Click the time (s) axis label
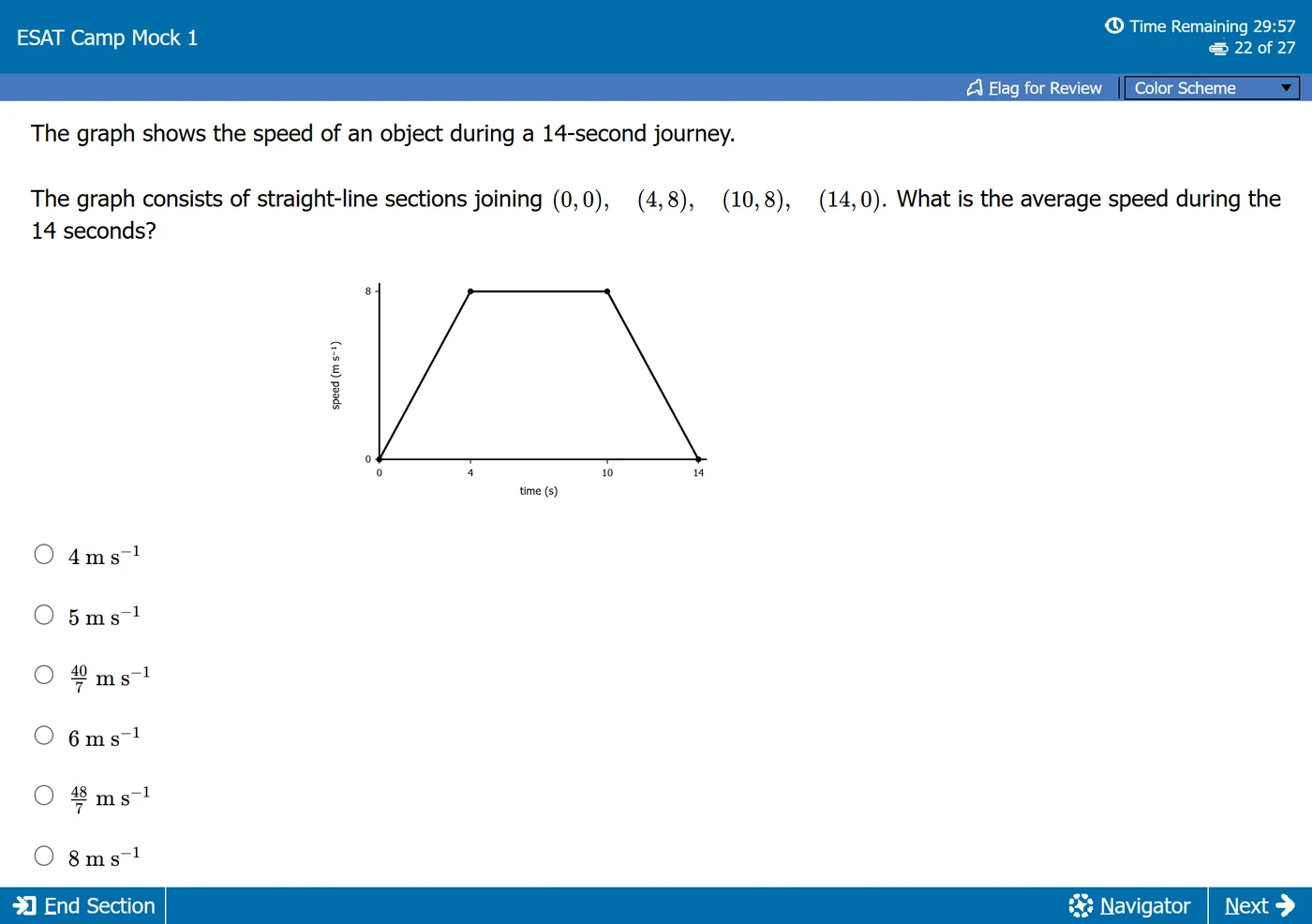This screenshot has width=1312, height=924. coord(539,491)
